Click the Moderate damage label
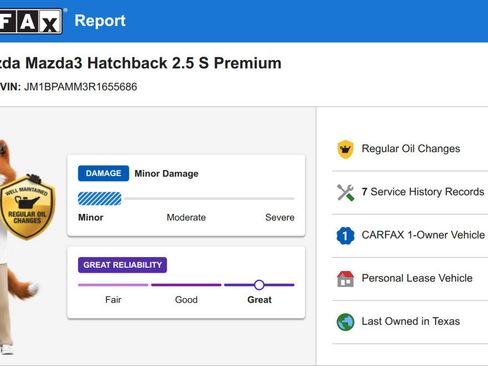The width and height of the screenshot is (488, 366). pos(186,218)
